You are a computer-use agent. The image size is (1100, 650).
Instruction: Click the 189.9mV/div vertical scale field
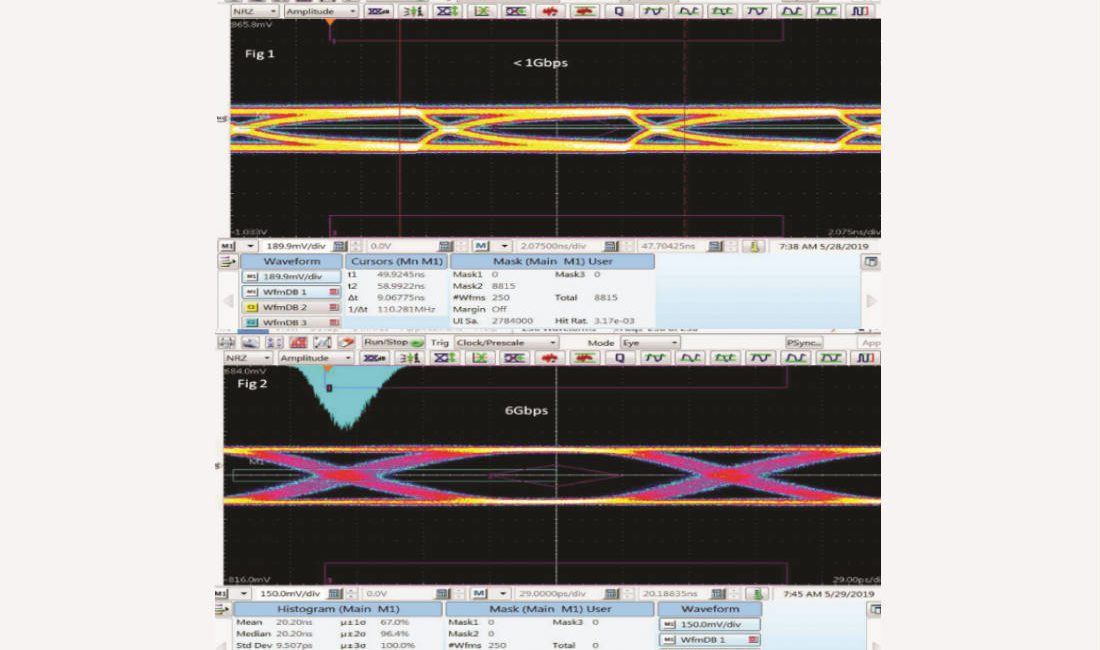pos(295,246)
